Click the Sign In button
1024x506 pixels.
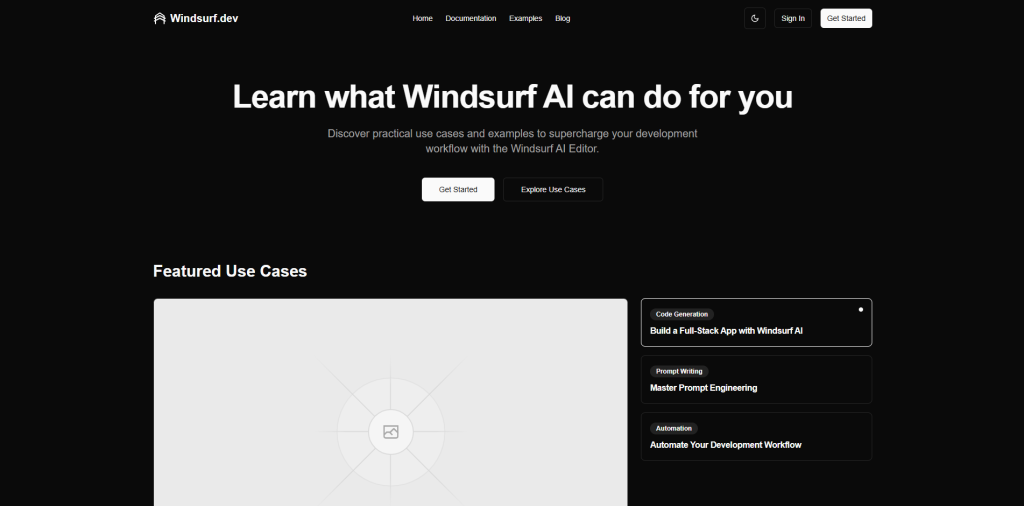point(793,18)
